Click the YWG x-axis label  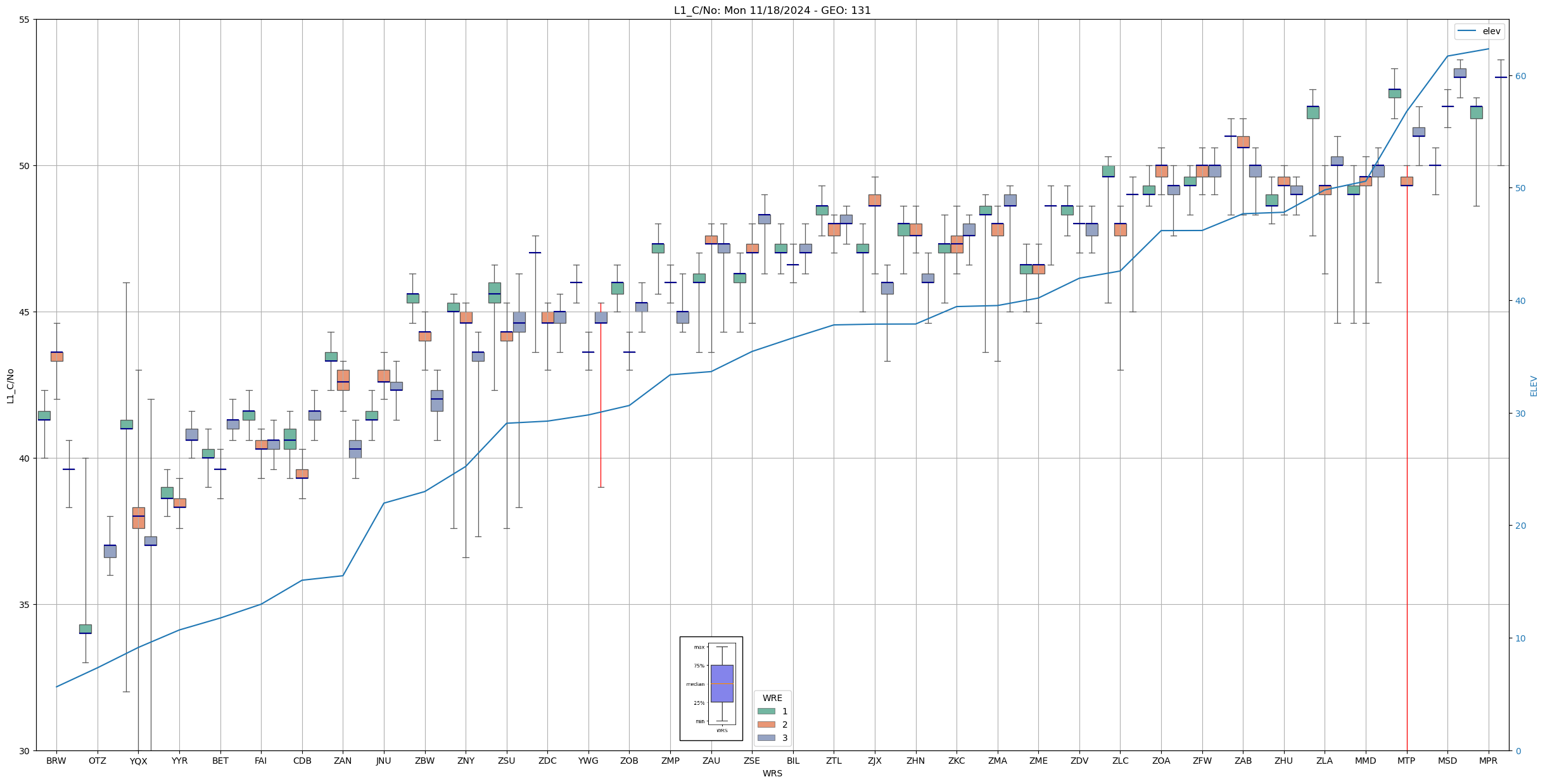tap(588, 761)
